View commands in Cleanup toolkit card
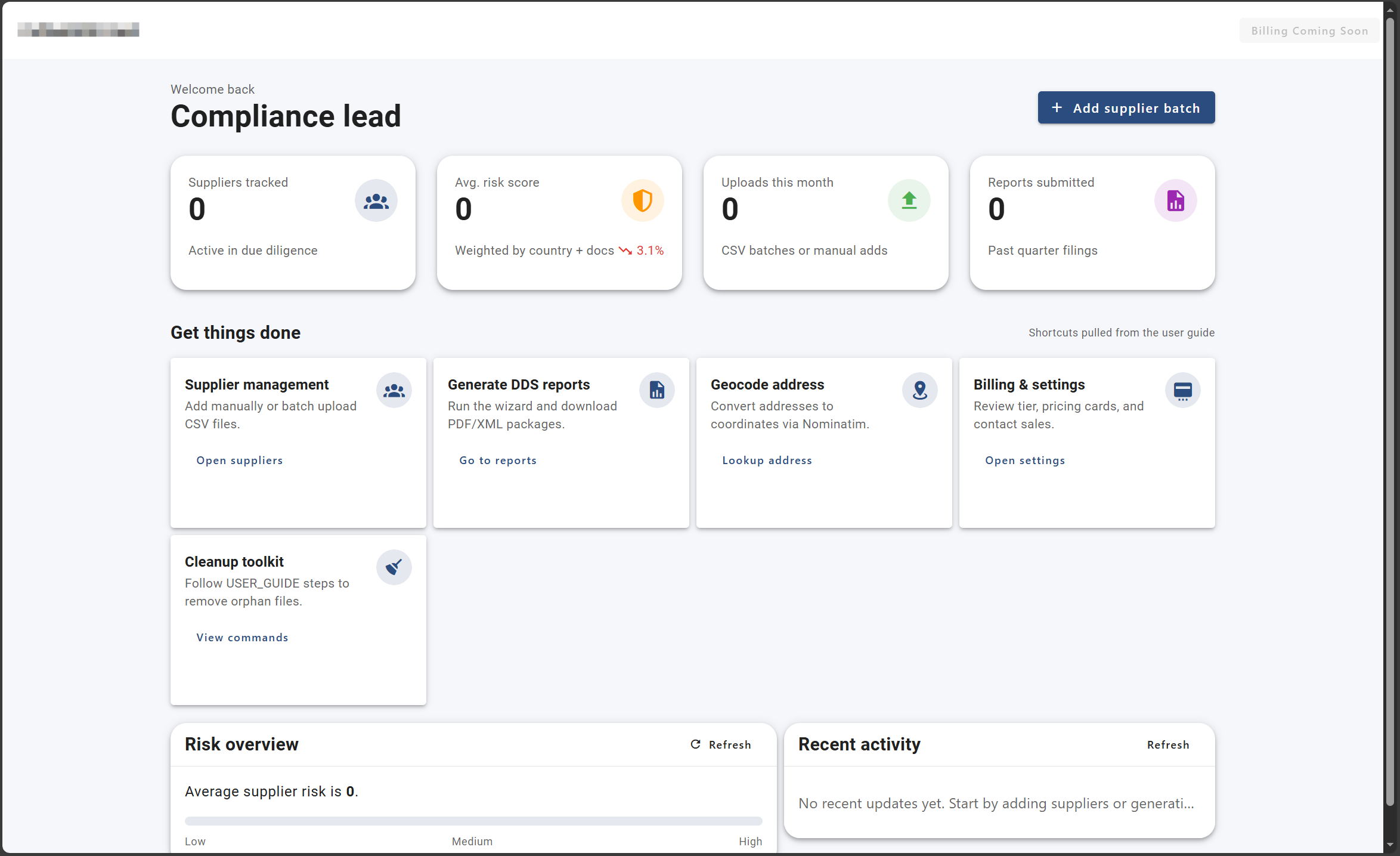 point(242,638)
